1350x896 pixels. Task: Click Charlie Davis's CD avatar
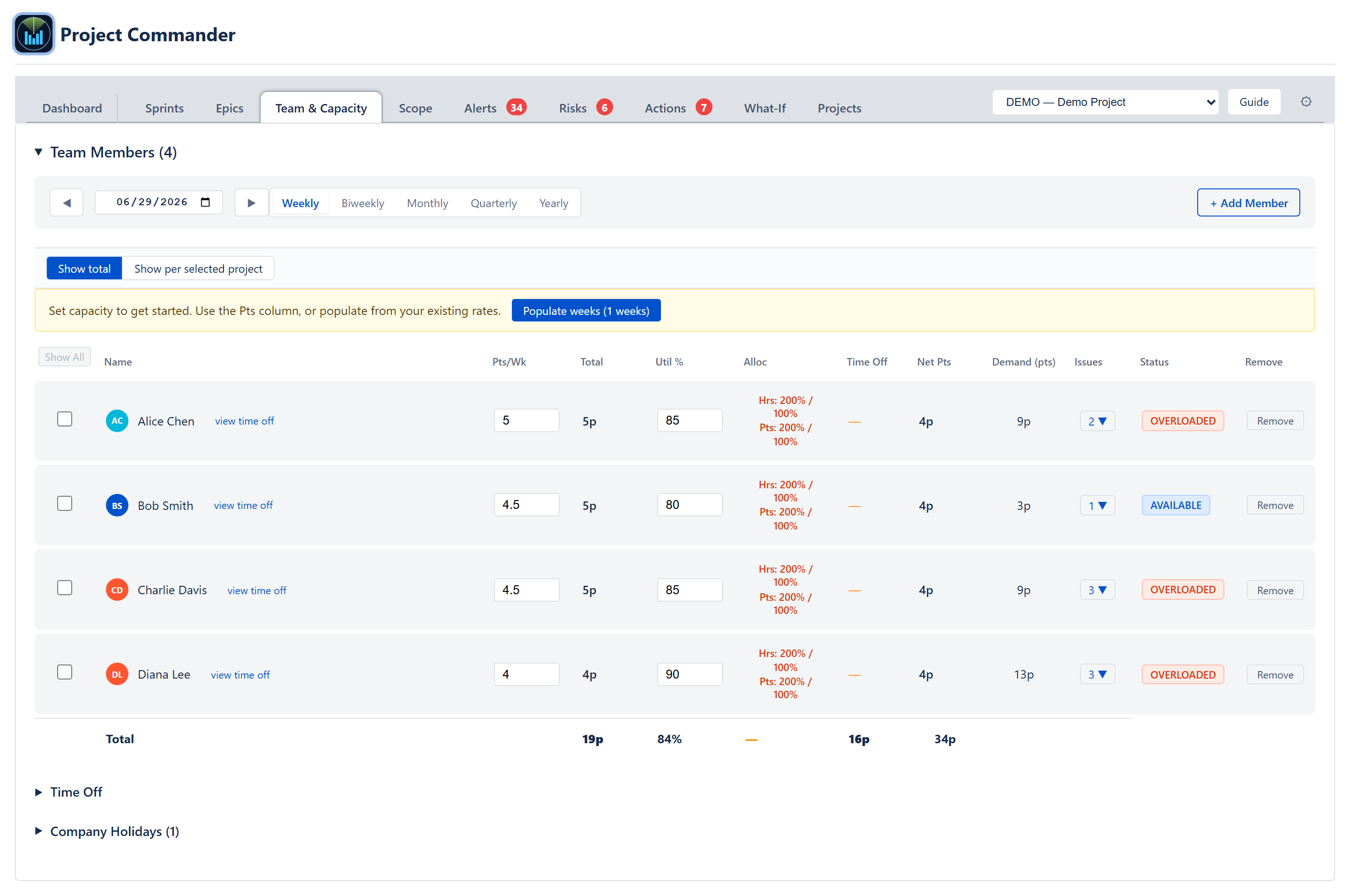click(x=117, y=590)
